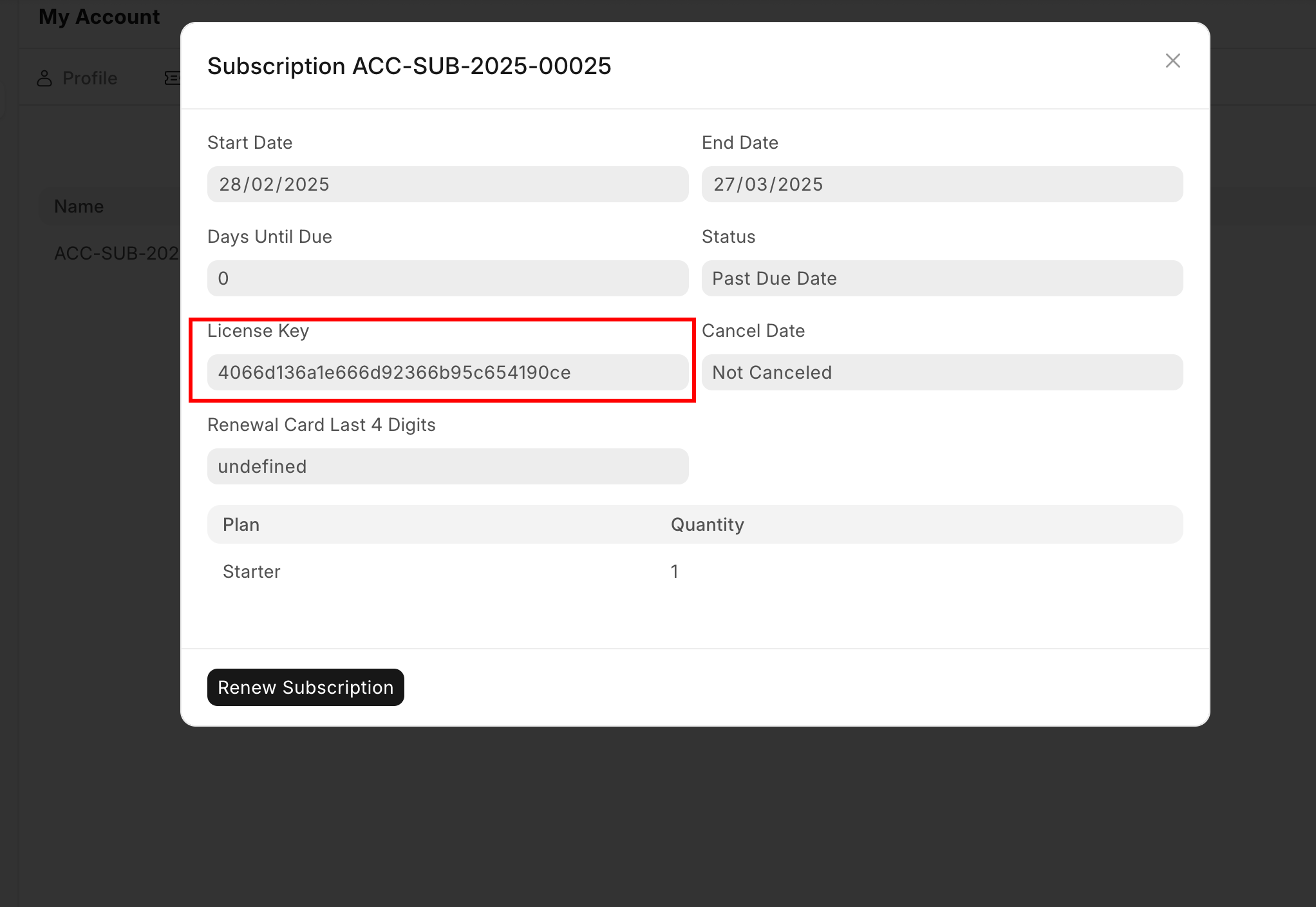Click the Days Until Due field
This screenshot has width=1316, height=907.
click(447, 278)
